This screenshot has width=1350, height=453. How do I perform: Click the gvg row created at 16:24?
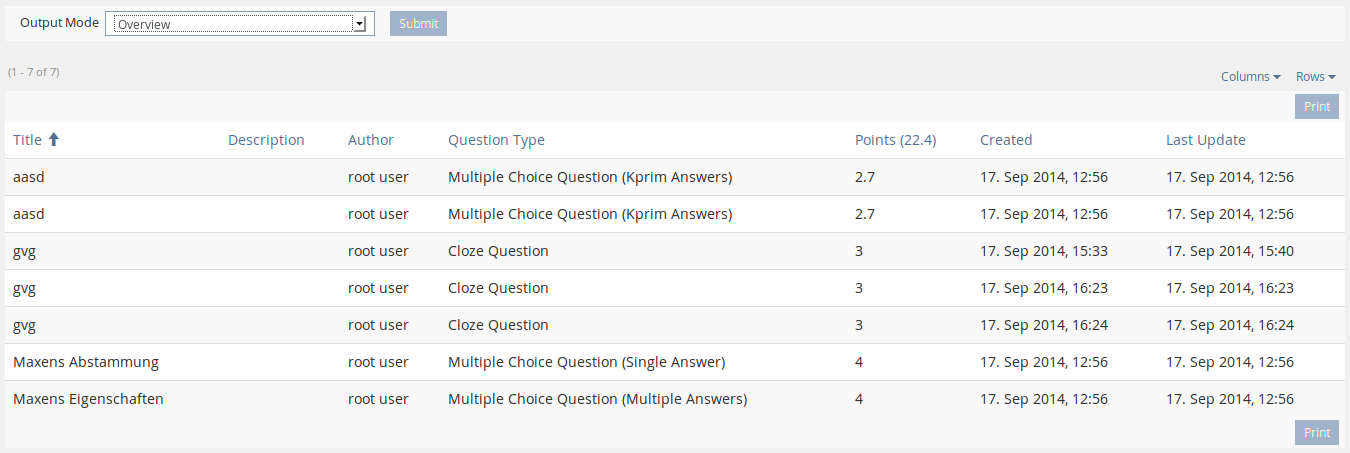pyautogui.click(x=25, y=325)
